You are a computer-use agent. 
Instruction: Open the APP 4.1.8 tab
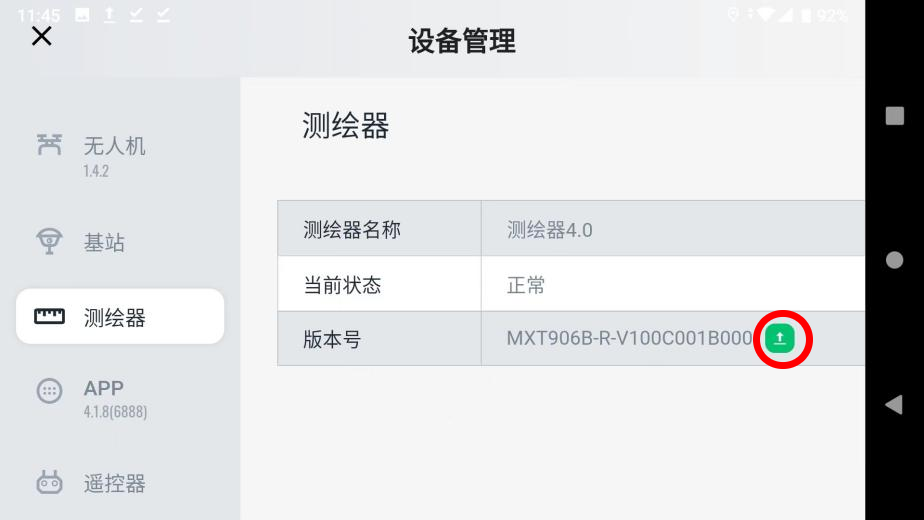114,398
